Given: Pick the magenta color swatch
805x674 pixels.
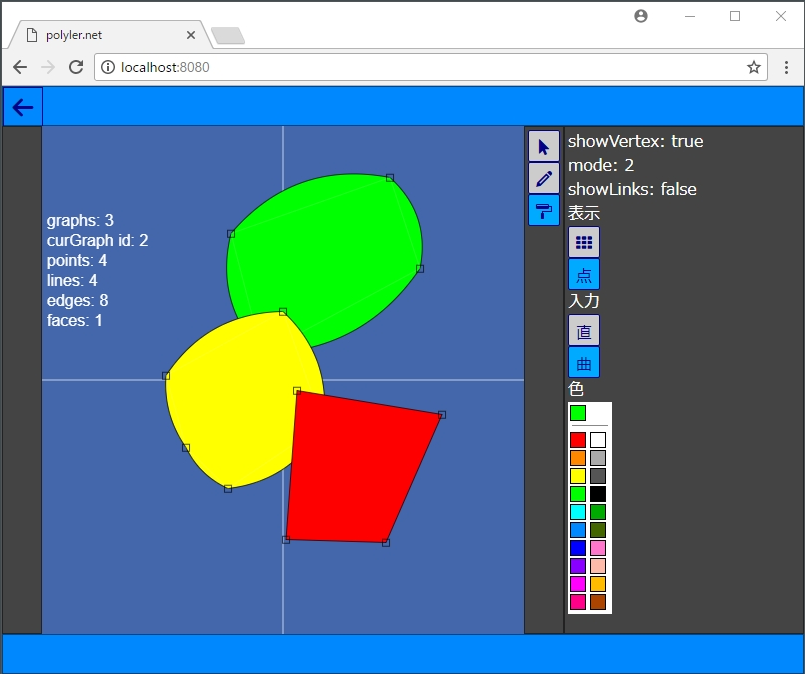Looking at the screenshot, I should tap(578, 584).
